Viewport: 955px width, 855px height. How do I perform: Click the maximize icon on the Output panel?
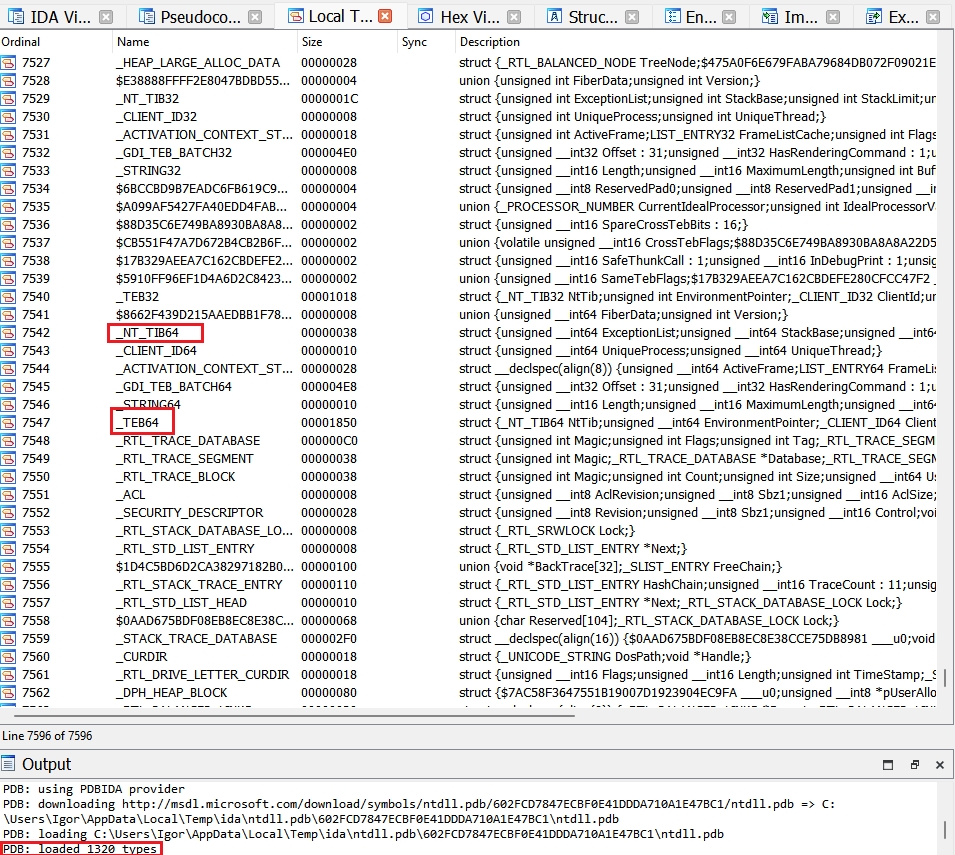887,764
